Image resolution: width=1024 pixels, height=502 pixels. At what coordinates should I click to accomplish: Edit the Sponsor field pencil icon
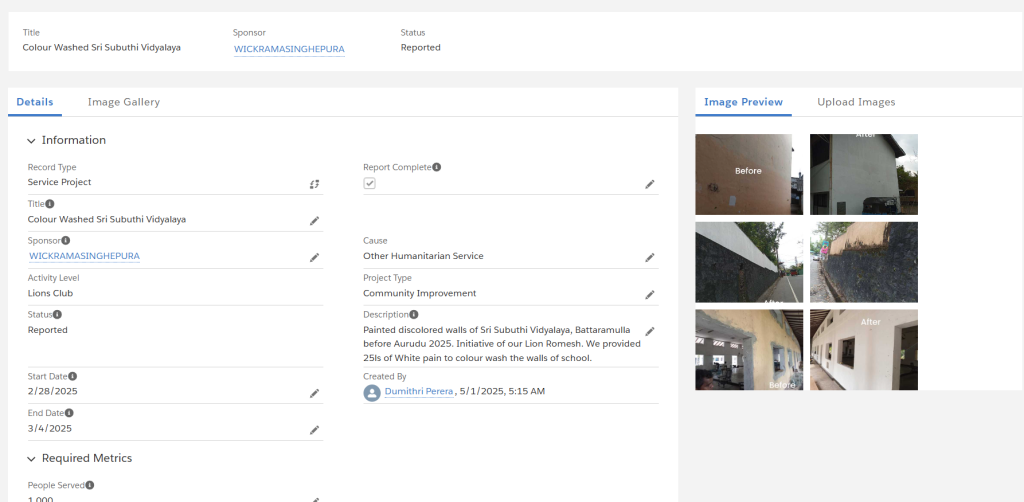point(314,258)
